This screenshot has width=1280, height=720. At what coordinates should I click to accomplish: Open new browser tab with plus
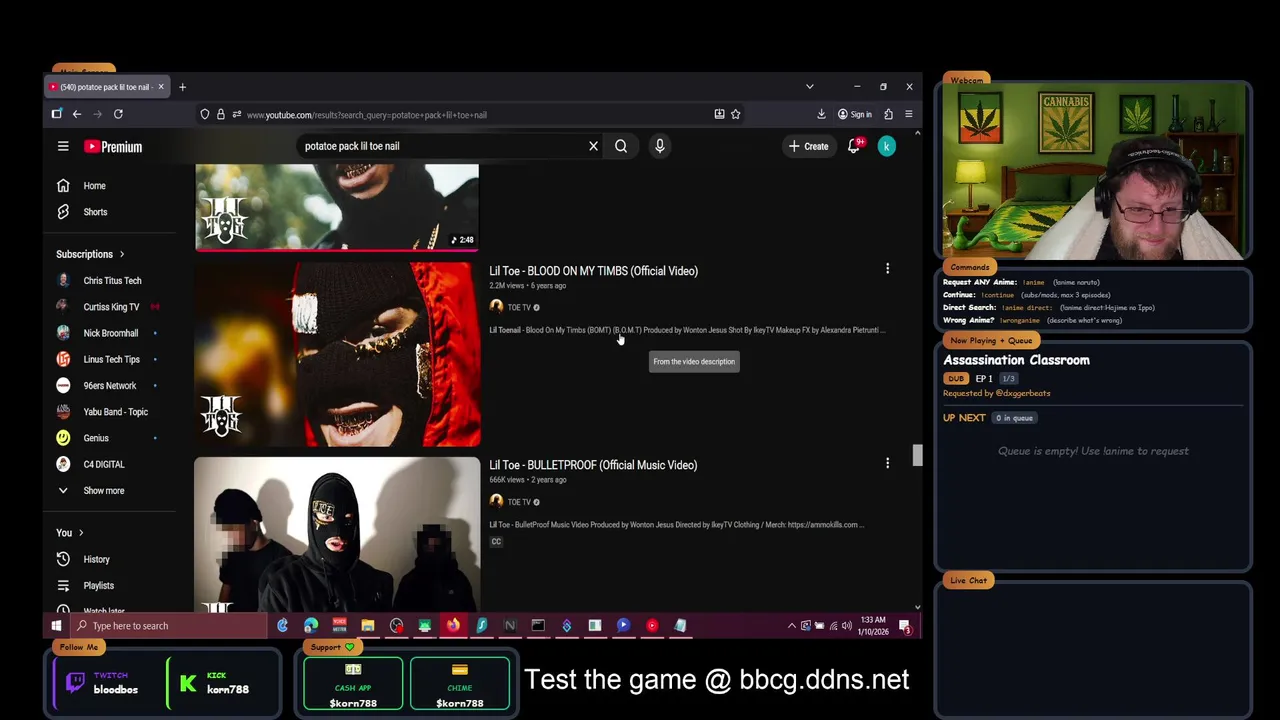(x=182, y=87)
